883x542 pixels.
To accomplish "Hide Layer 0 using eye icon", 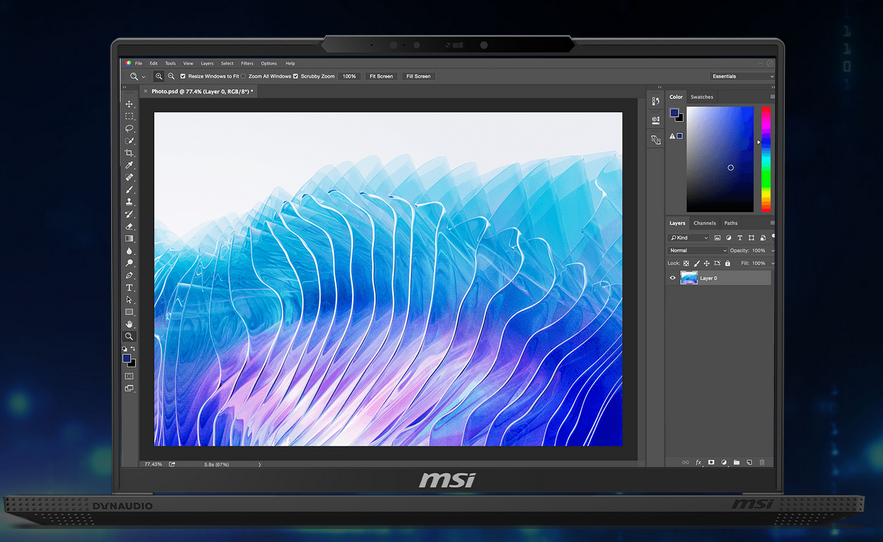I will (x=672, y=278).
